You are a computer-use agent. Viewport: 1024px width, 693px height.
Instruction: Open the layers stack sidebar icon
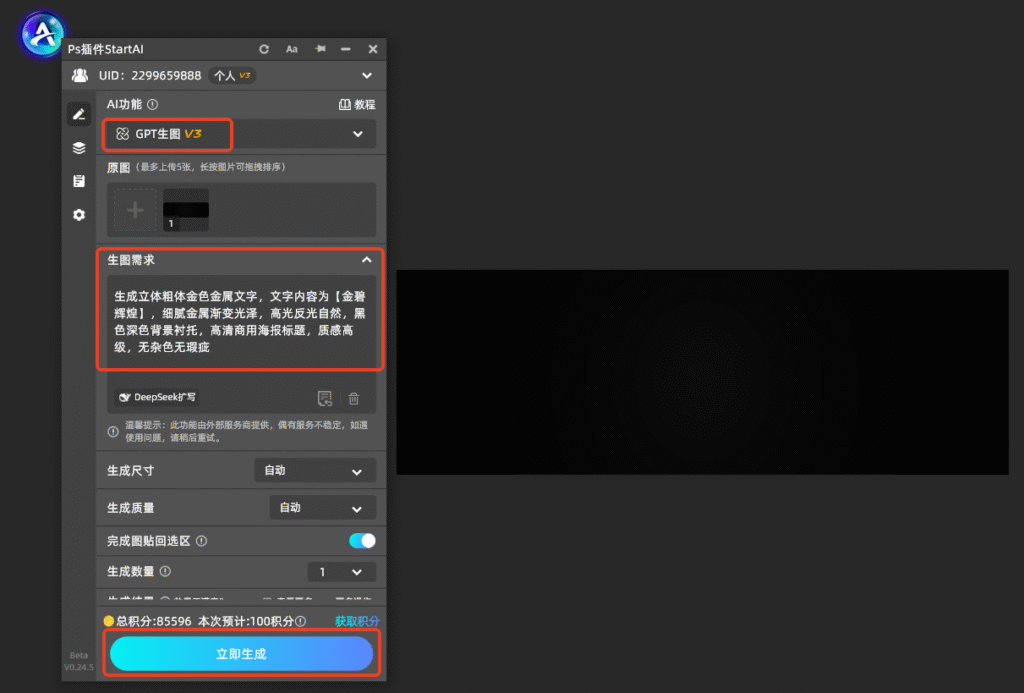click(79, 148)
